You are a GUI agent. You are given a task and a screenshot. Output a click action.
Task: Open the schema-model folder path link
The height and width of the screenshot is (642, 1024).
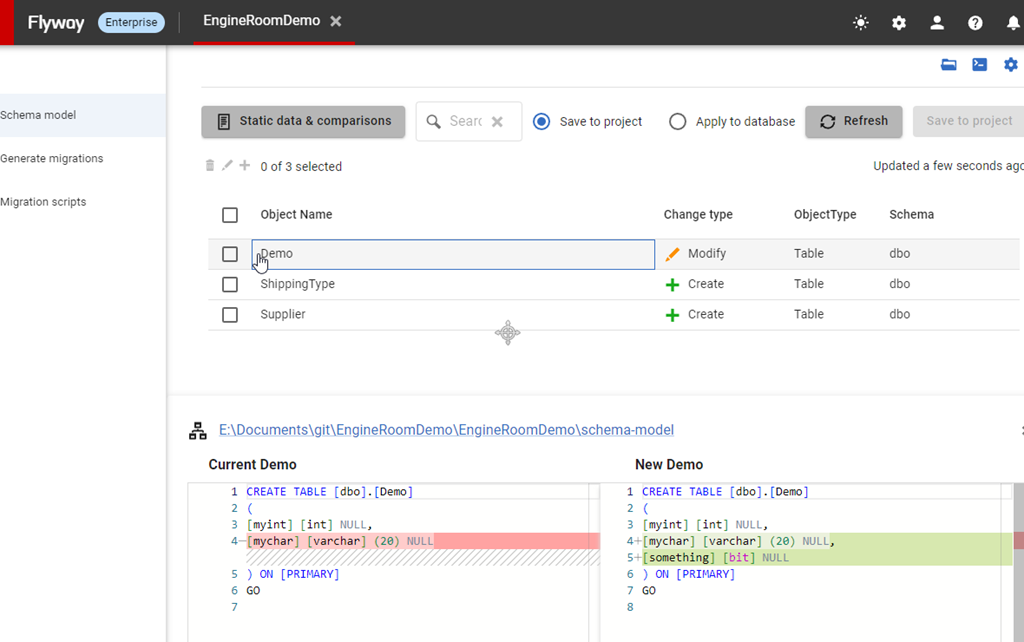point(446,430)
